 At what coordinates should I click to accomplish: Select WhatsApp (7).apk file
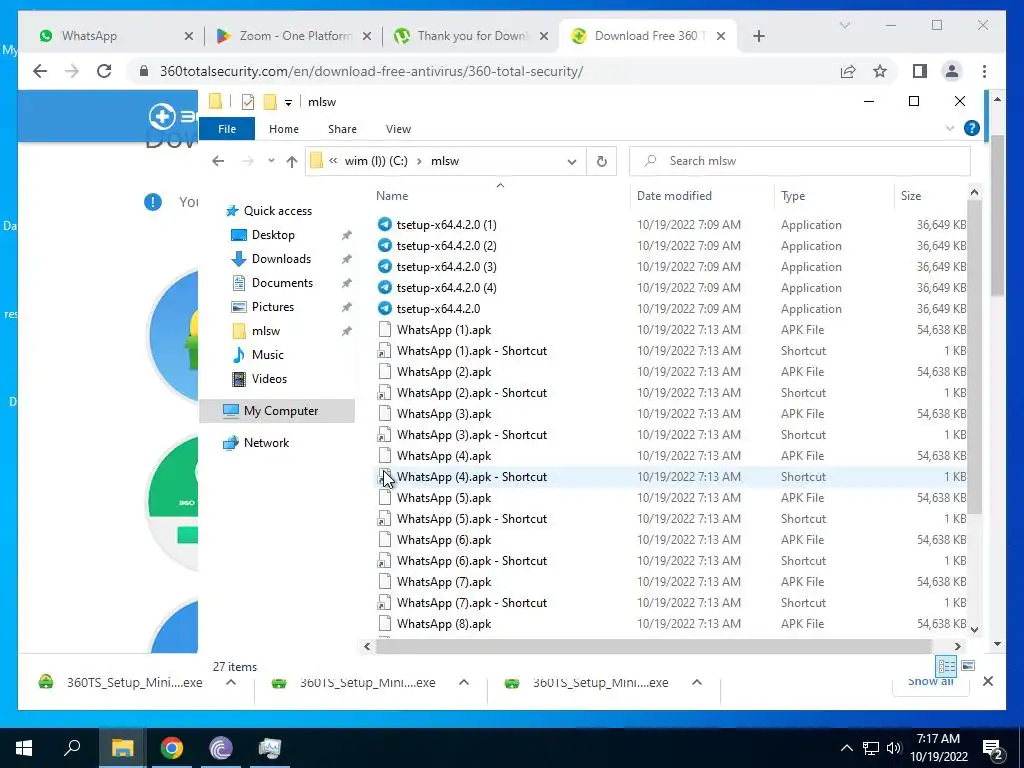click(443, 581)
